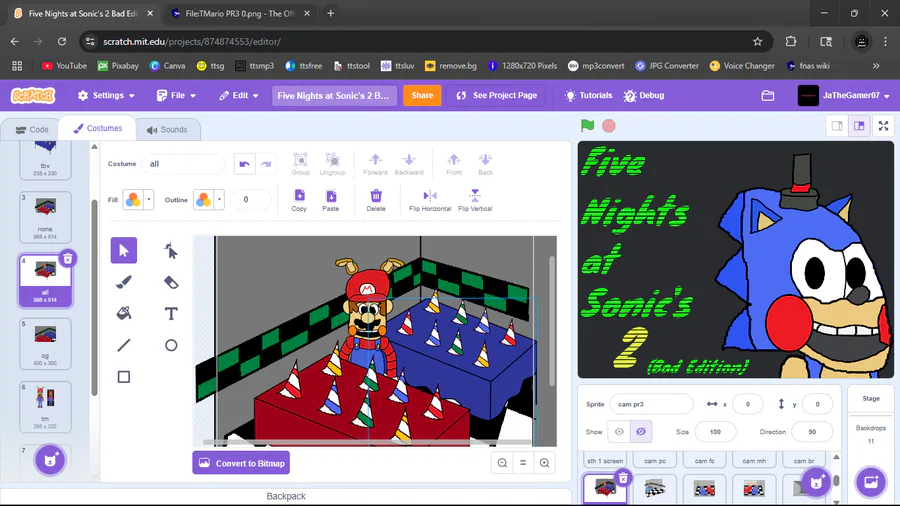This screenshot has height=506, width=900.
Task: Paste the copied shape
Action: pyautogui.click(x=331, y=200)
